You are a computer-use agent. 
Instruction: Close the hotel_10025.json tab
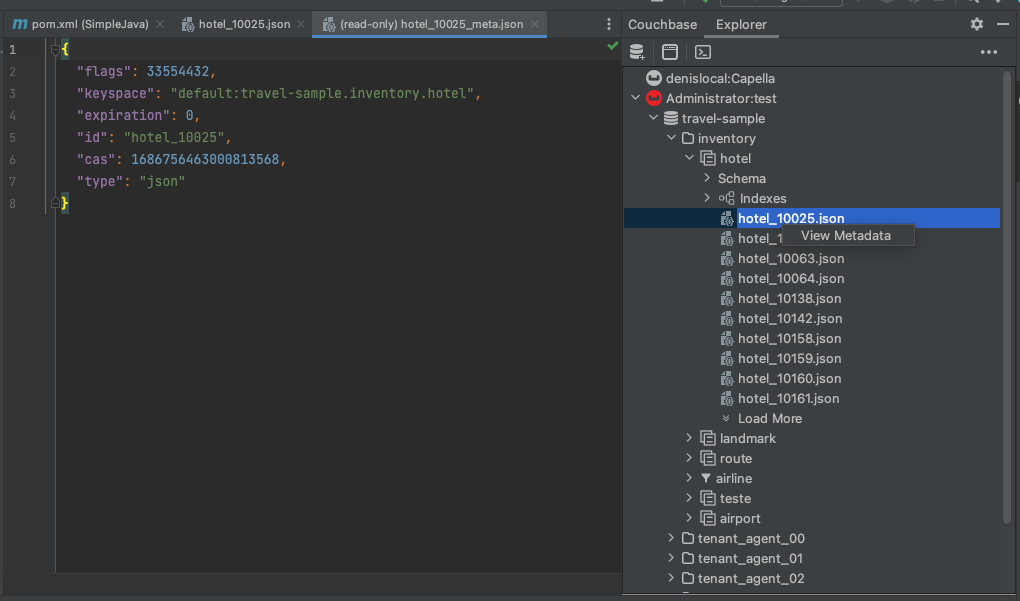point(301,24)
